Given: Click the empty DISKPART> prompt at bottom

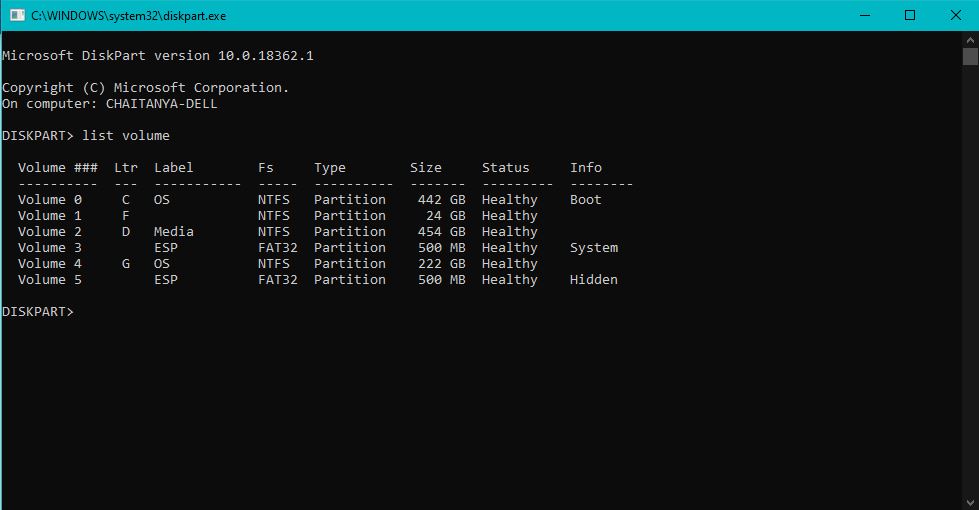Looking at the screenshot, I should pyautogui.click(x=38, y=311).
